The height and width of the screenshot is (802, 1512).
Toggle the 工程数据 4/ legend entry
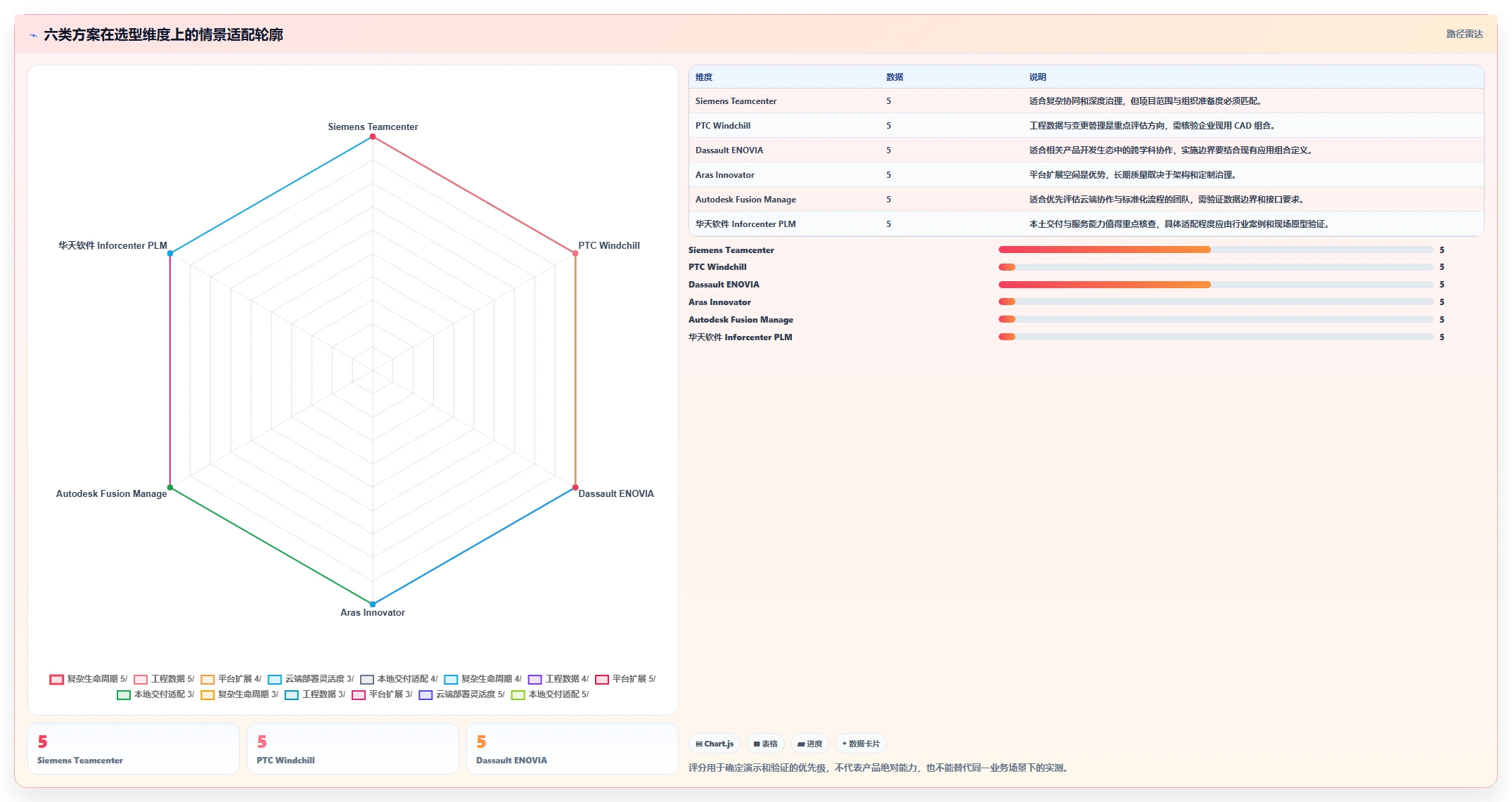[558, 679]
